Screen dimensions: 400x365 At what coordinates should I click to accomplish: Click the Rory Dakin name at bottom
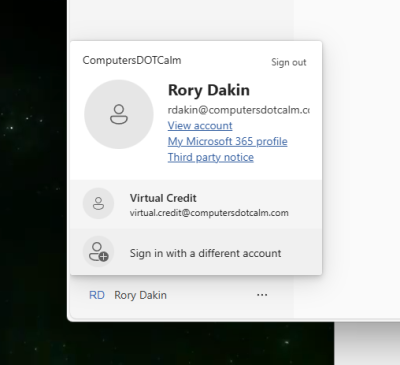click(140, 295)
